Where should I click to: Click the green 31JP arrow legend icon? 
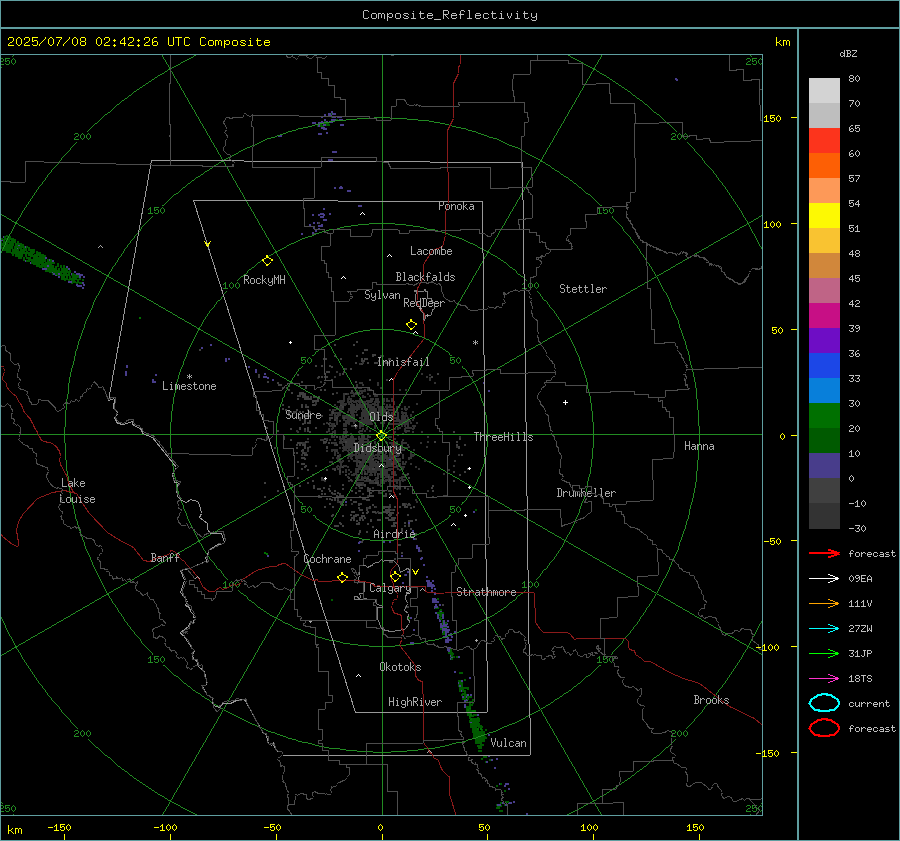pos(824,653)
